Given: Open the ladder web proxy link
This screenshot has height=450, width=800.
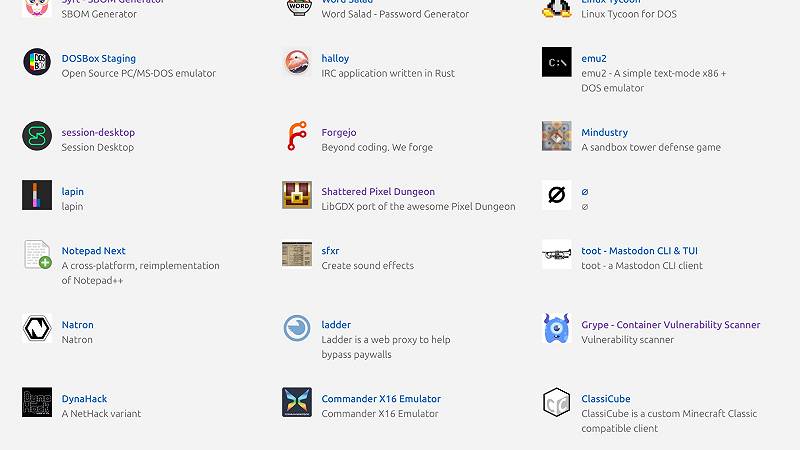Looking at the screenshot, I should (x=336, y=325).
